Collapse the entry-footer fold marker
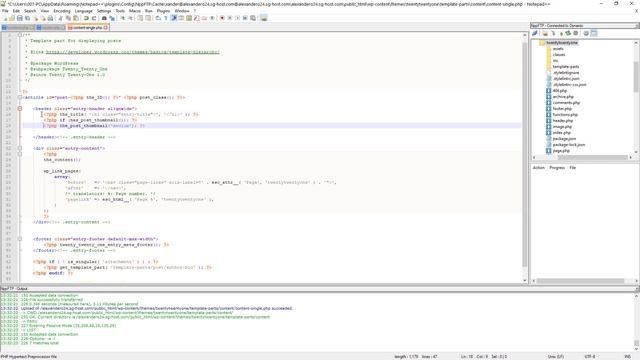The width and height of the screenshot is (640, 360). coord(20,239)
